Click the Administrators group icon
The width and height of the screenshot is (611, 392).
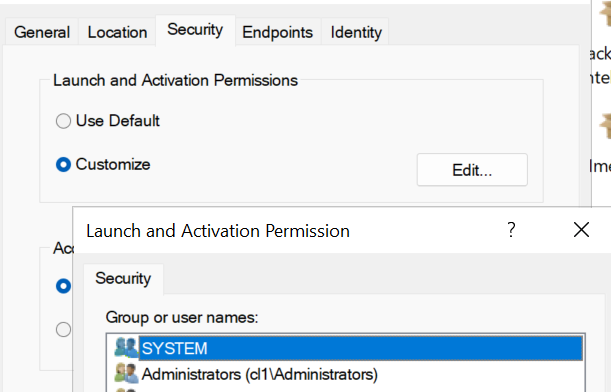126,373
